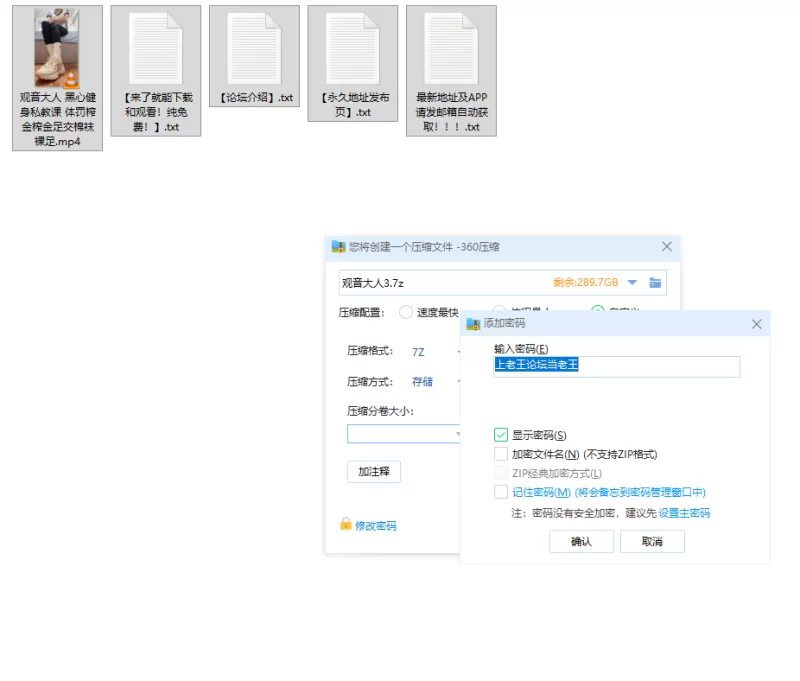Click the 压缩配置 label
800x681 pixels.
click(x=361, y=313)
